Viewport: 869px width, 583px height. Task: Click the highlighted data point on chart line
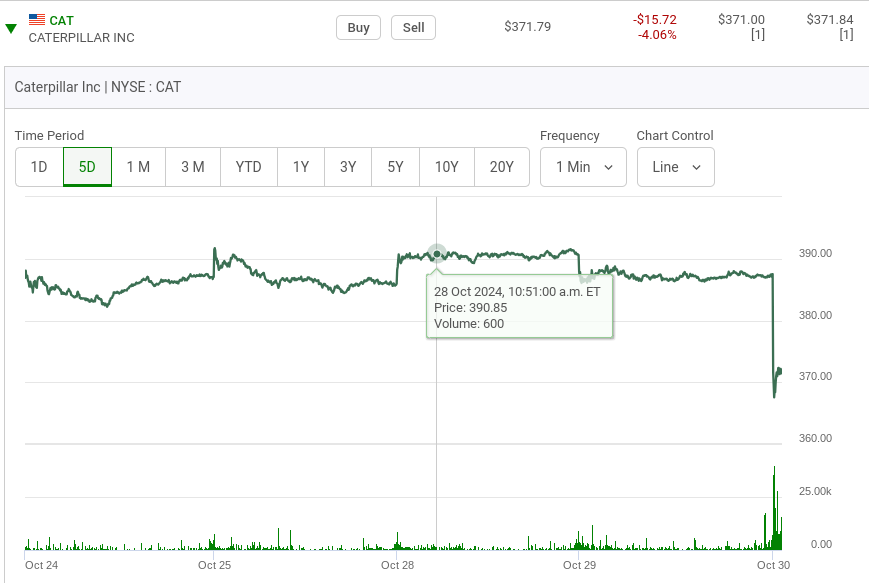(x=437, y=254)
